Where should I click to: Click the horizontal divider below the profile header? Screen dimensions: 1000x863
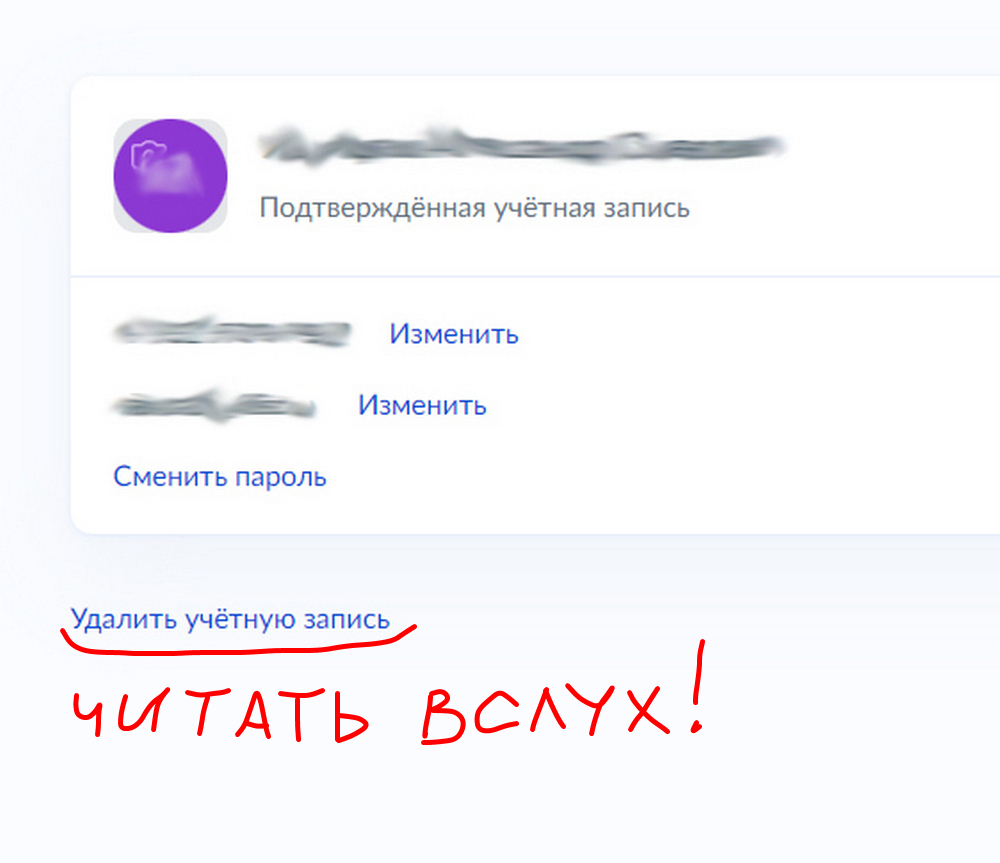point(535,277)
